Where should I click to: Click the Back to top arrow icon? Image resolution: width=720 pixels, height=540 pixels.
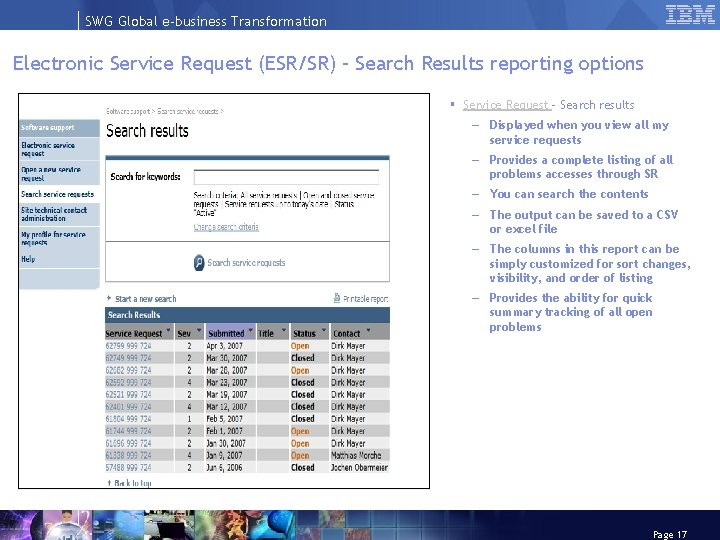pyautogui.click(x=109, y=483)
